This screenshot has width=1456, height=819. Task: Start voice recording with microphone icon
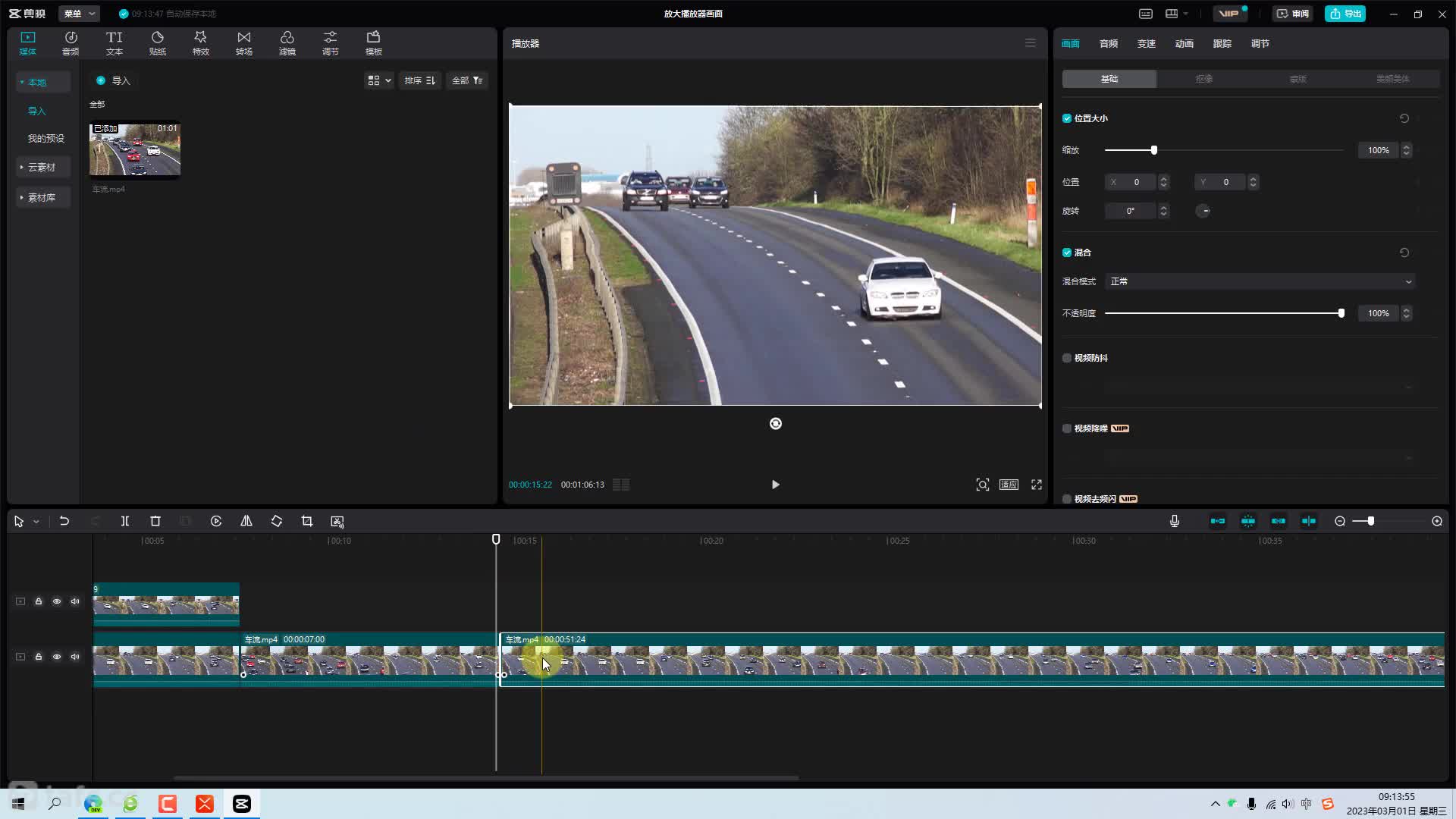(1175, 521)
